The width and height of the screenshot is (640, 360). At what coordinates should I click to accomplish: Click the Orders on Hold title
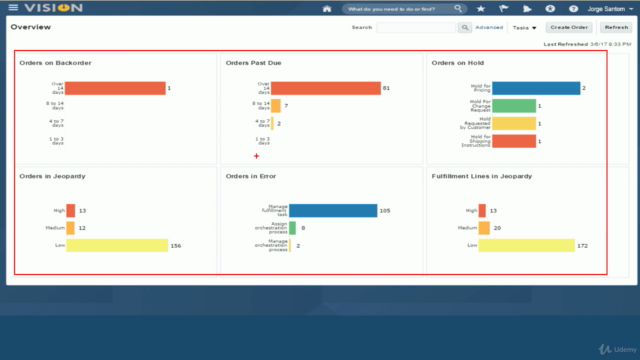point(458,63)
